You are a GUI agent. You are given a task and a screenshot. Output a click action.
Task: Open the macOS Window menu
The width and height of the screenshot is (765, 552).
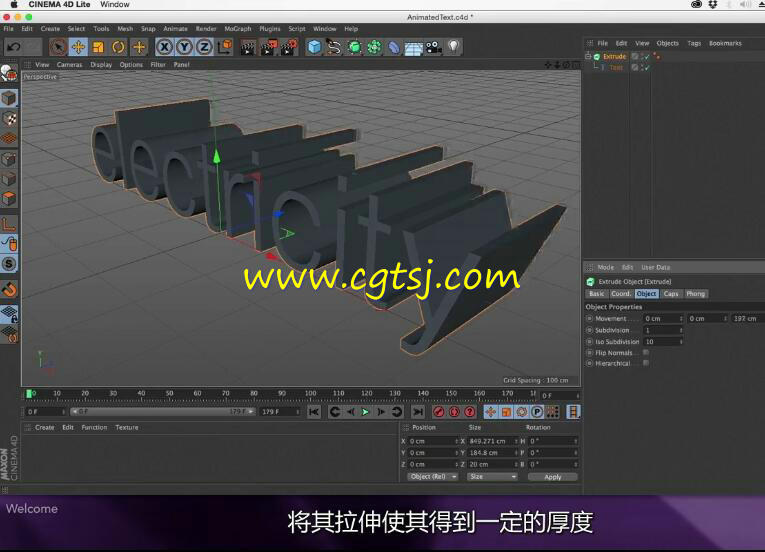(115, 4)
